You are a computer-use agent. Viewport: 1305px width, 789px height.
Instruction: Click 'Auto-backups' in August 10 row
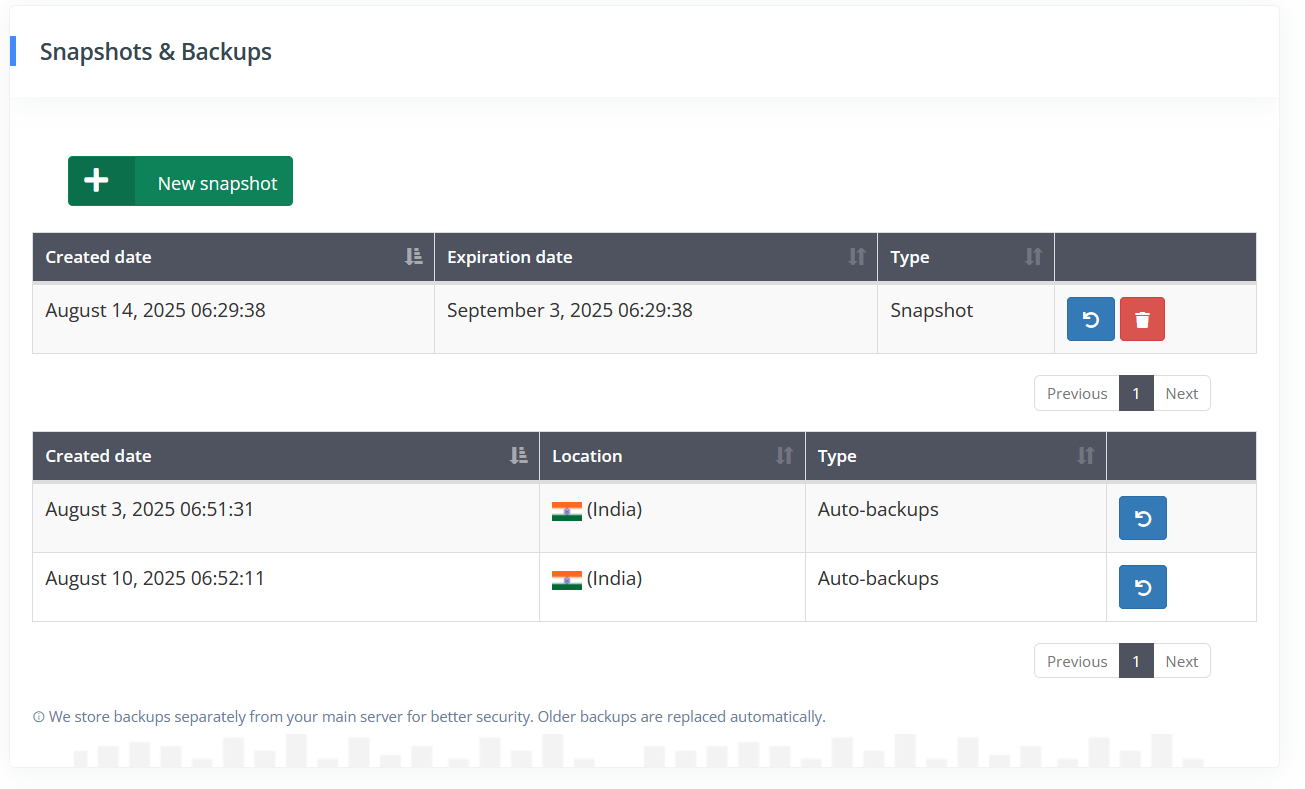tap(878, 579)
